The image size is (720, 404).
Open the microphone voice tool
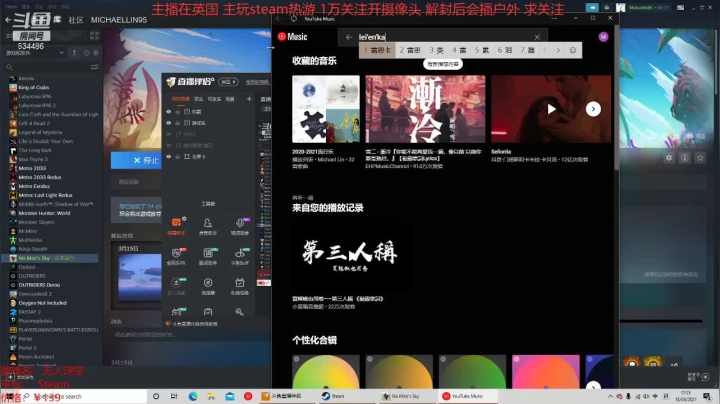(x=239, y=226)
